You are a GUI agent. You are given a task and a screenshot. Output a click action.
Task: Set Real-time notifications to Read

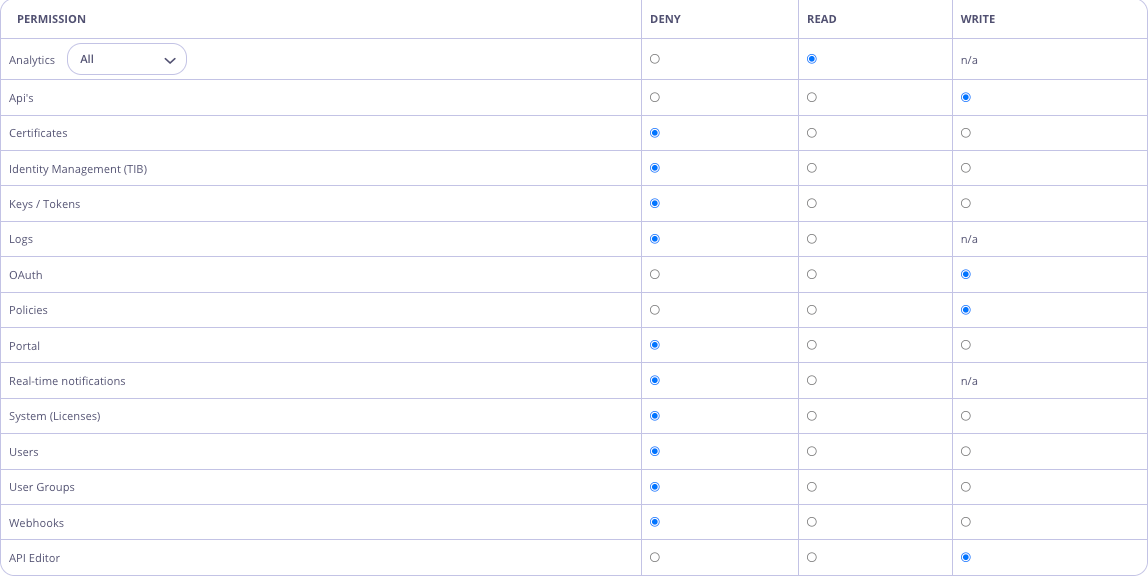(811, 380)
